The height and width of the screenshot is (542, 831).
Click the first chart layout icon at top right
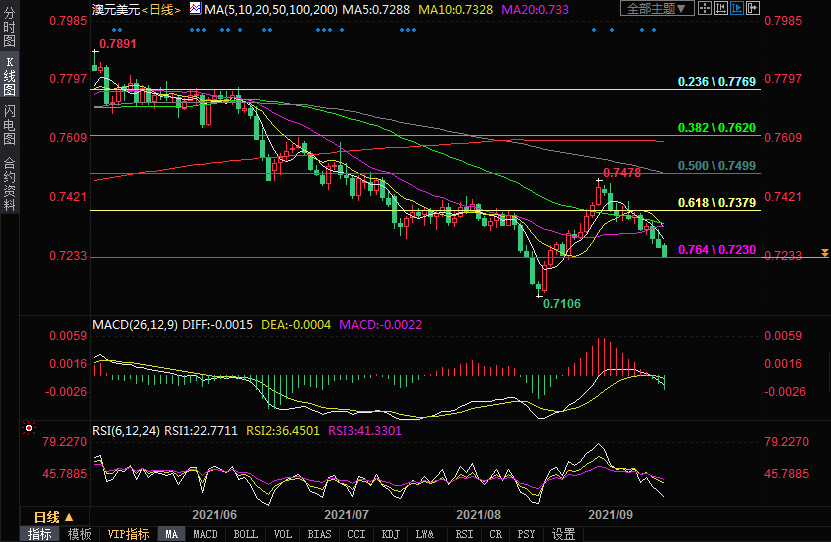point(707,9)
